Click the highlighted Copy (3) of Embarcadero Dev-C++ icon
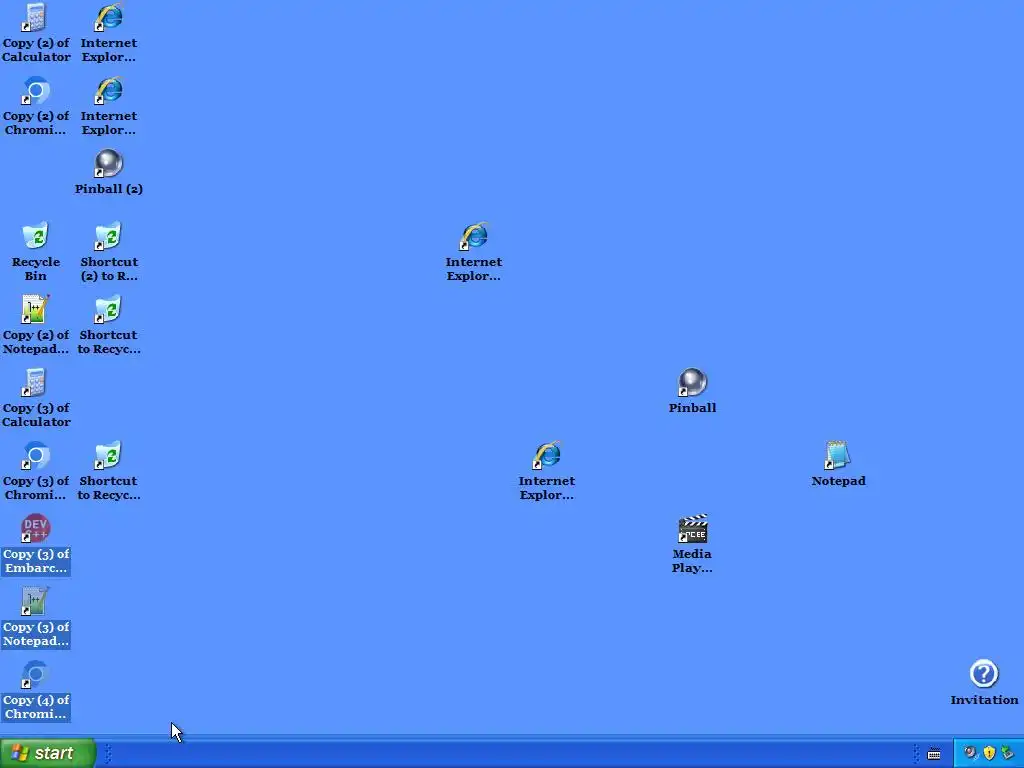Viewport: 1024px width, 768px height. pos(36,545)
